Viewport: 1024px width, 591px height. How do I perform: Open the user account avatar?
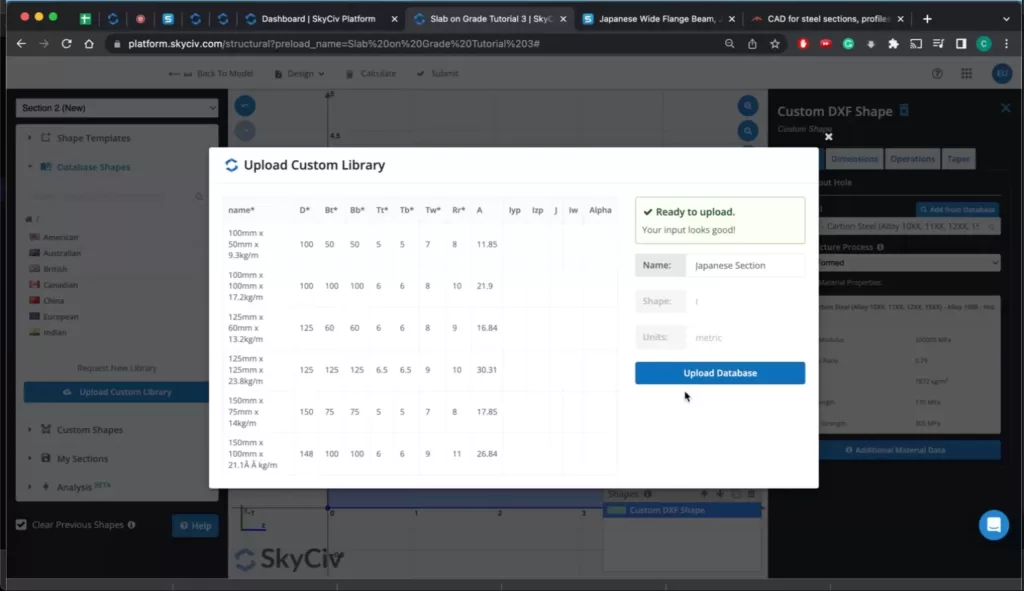click(1002, 73)
